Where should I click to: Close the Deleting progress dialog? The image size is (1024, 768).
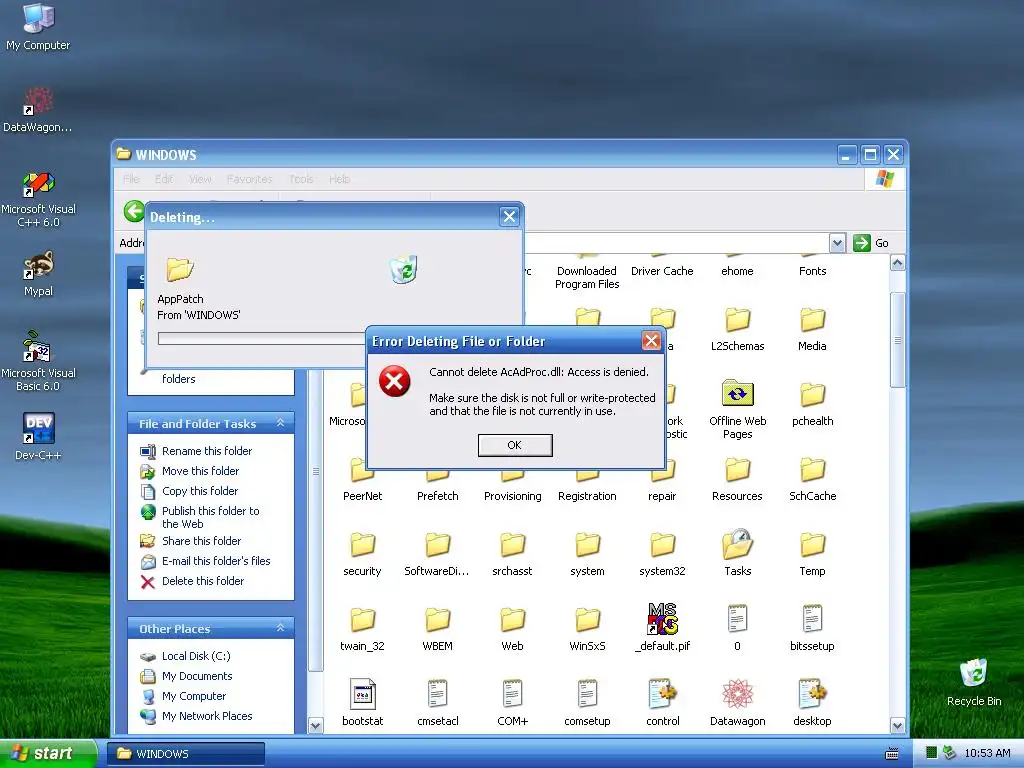click(x=509, y=217)
